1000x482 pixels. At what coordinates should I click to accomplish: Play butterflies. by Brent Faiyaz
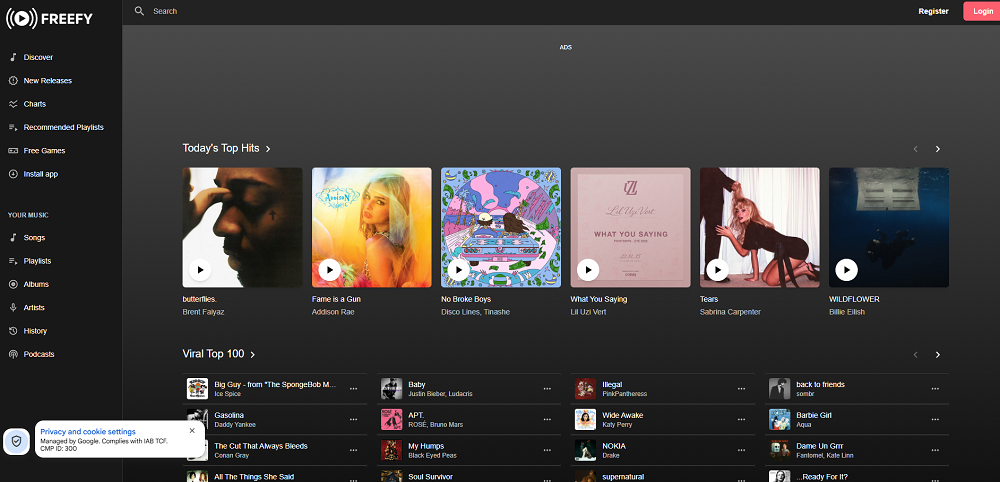click(200, 270)
